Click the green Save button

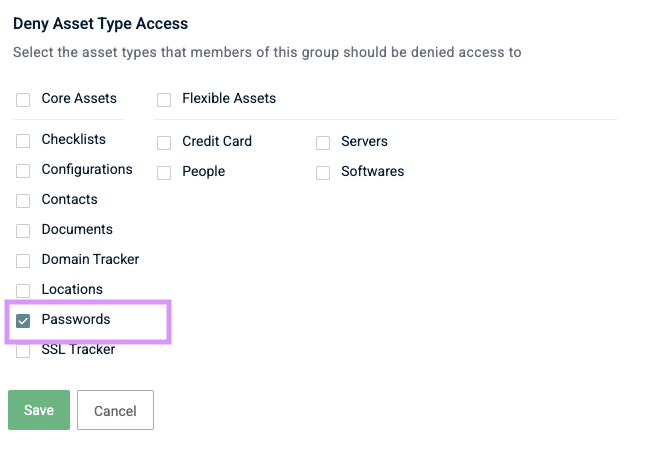tap(39, 411)
